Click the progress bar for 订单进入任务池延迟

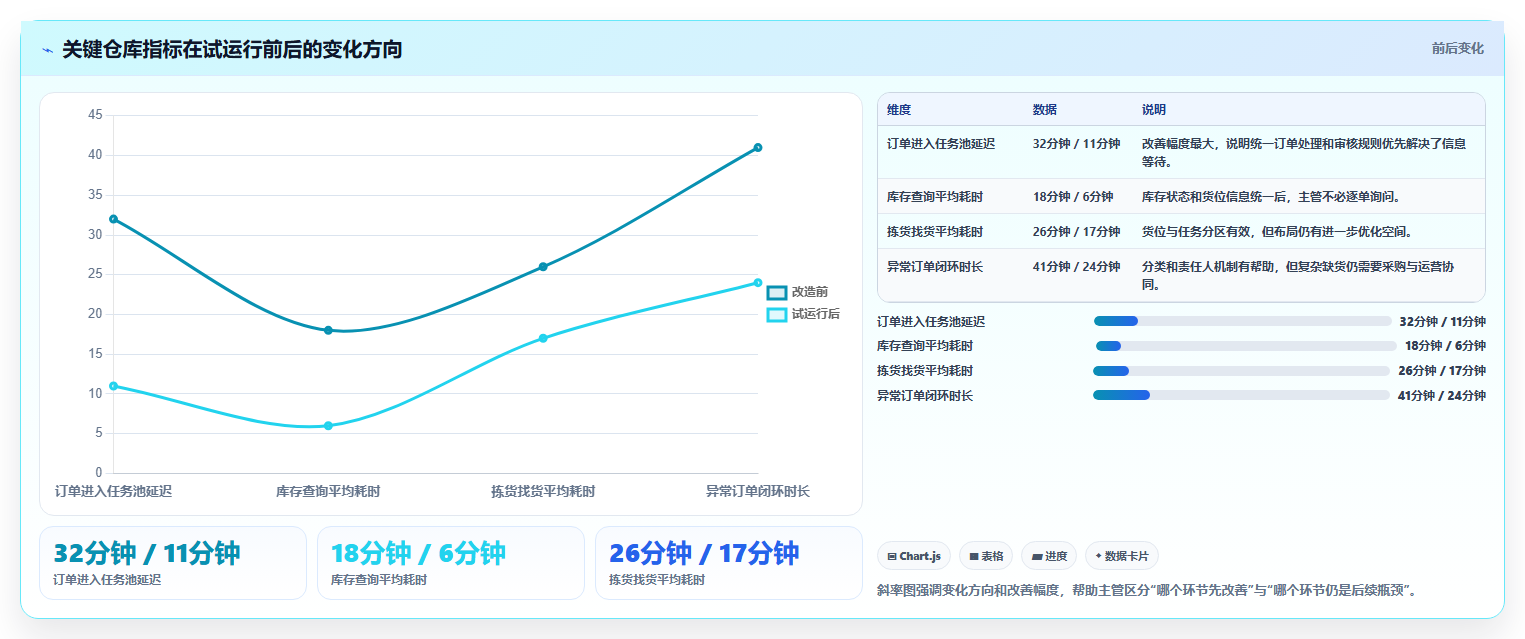point(1242,321)
